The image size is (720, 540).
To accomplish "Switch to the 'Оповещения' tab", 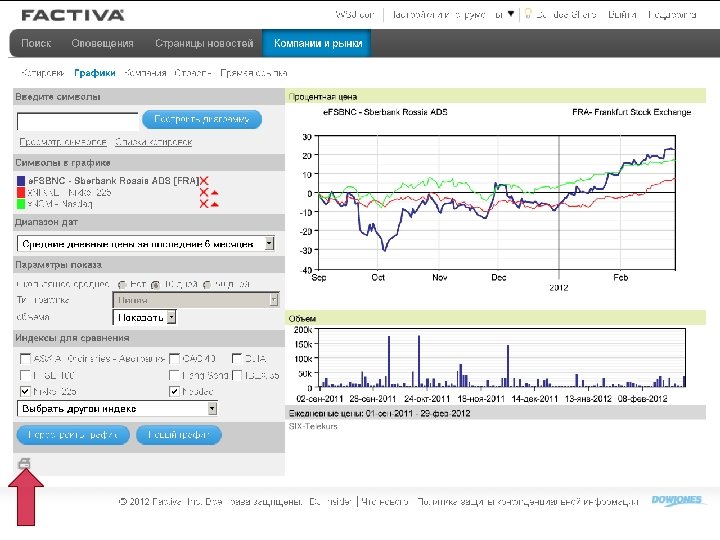I will 102,43.
